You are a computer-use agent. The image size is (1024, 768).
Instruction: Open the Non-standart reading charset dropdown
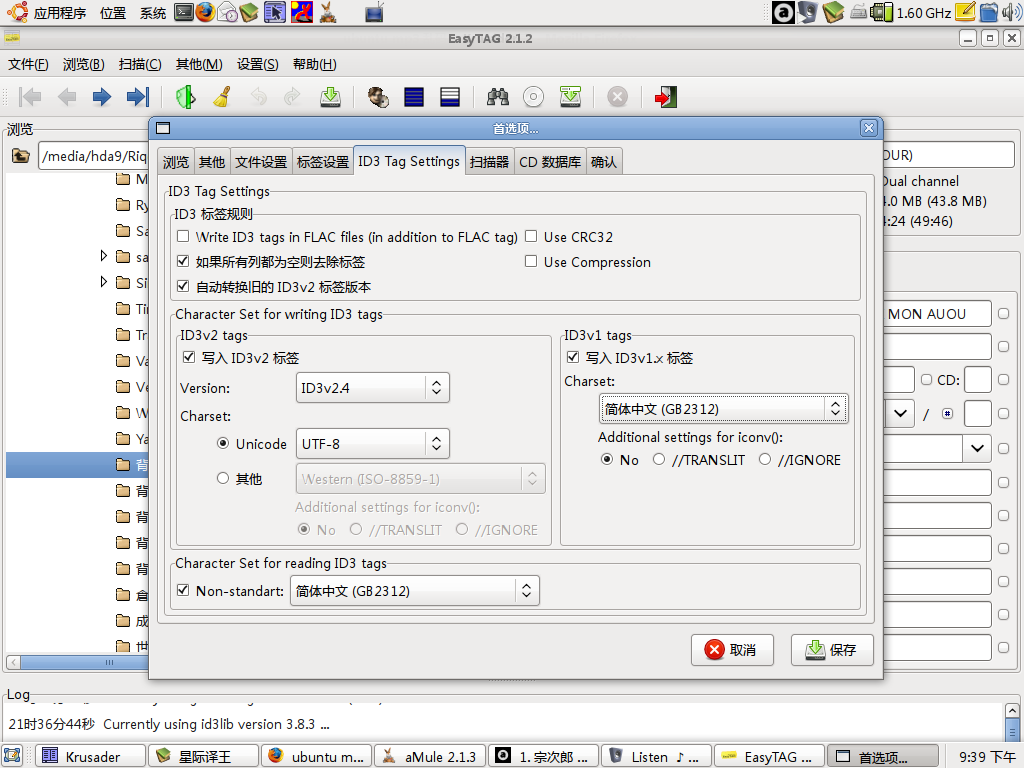pos(415,591)
